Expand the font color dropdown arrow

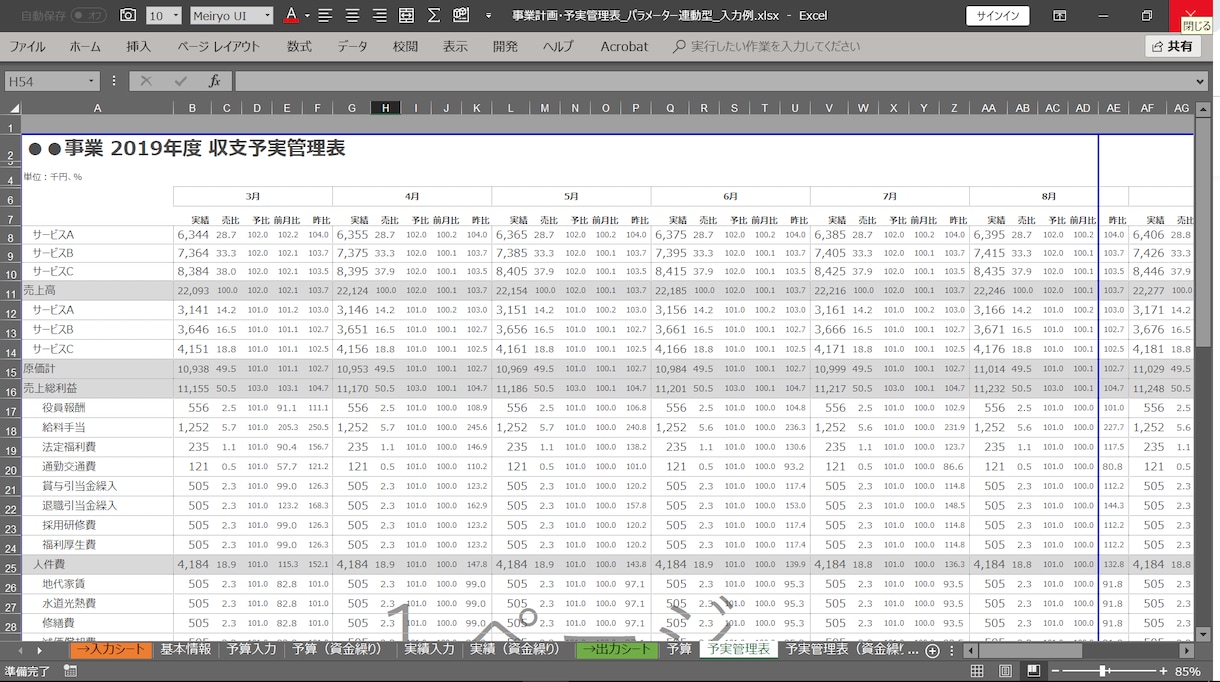pos(307,15)
